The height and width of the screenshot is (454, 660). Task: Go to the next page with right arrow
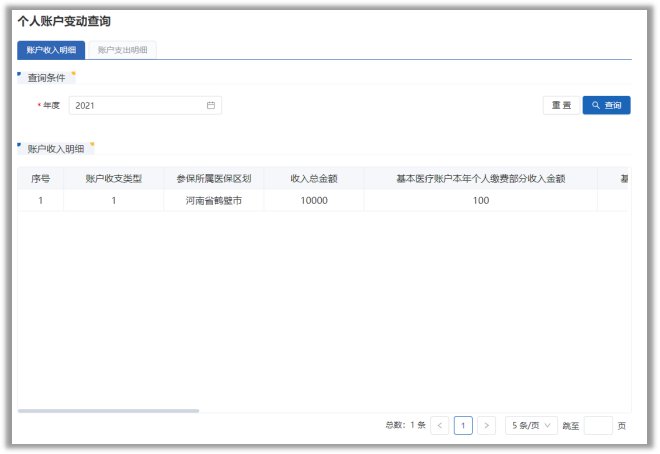pyautogui.click(x=486, y=425)
